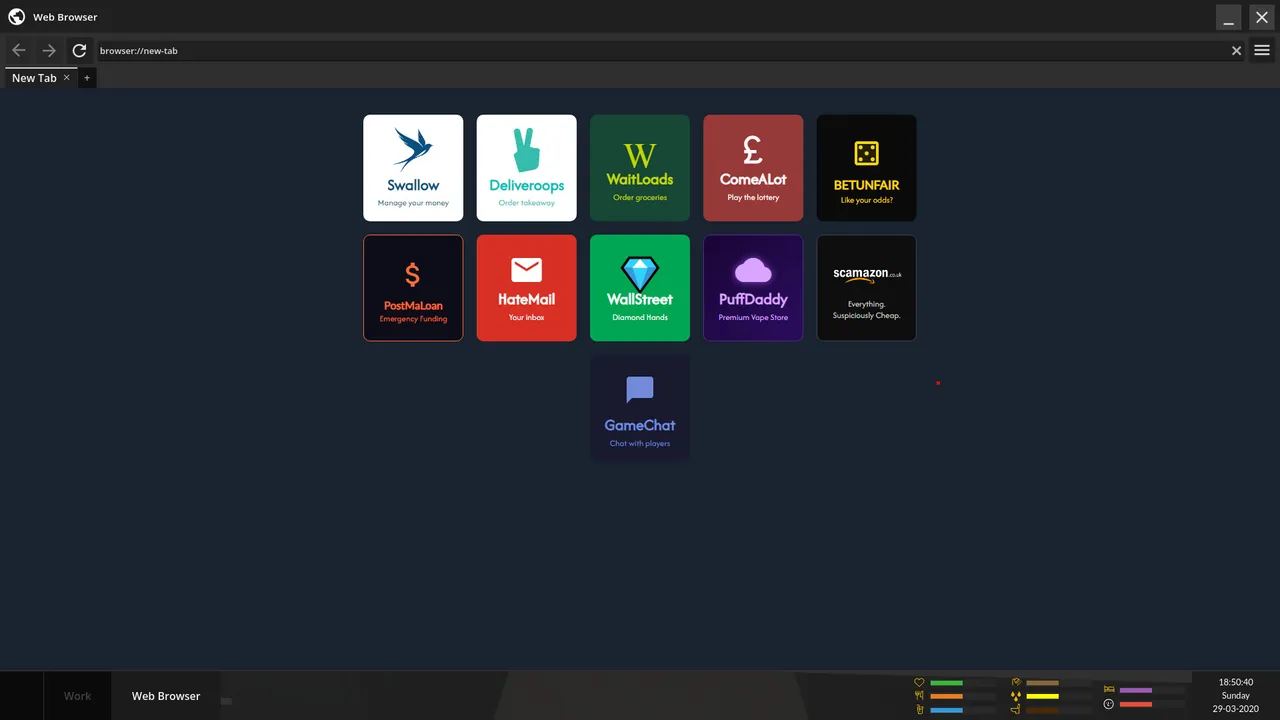Image resolution: width=1280 pixels, height=720 pixels.
Task: Click the water droplets status icon
Action: coord(1016,696)
